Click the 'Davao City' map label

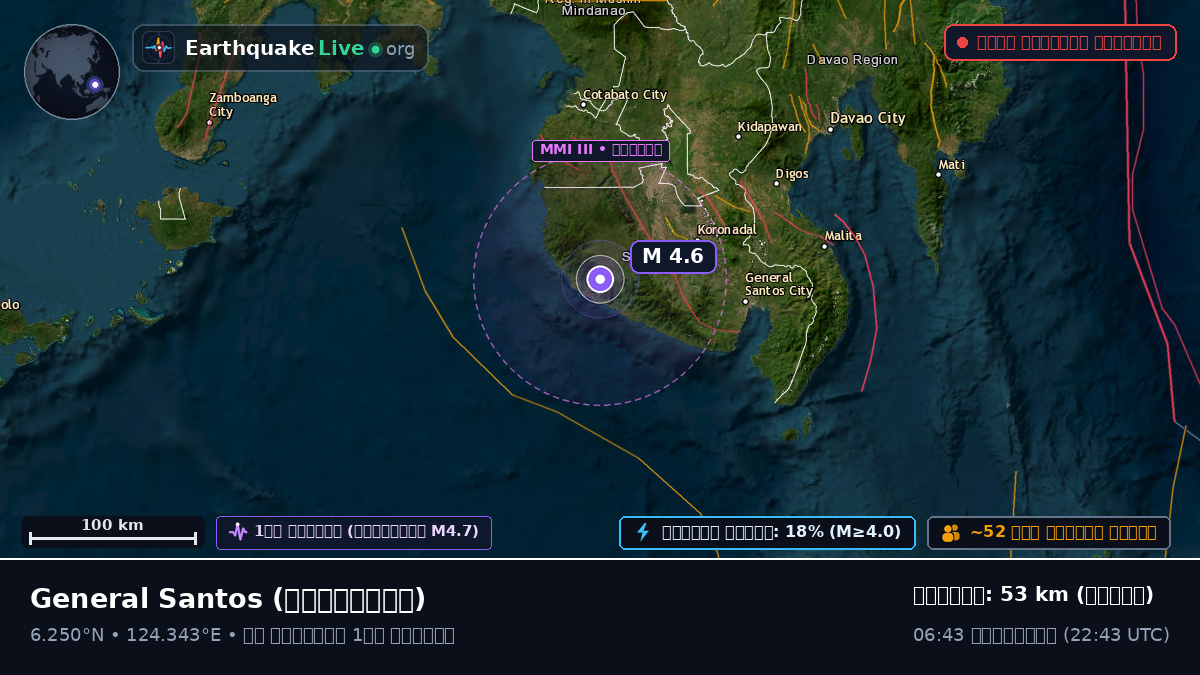coord(868,118)
